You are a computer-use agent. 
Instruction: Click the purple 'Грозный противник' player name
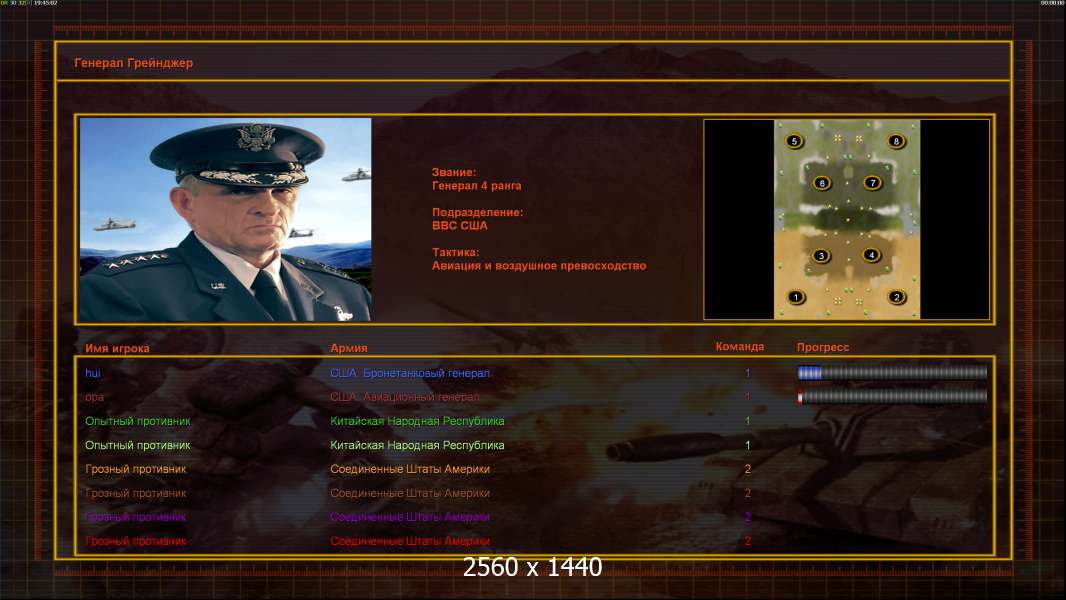click(135, 517)
